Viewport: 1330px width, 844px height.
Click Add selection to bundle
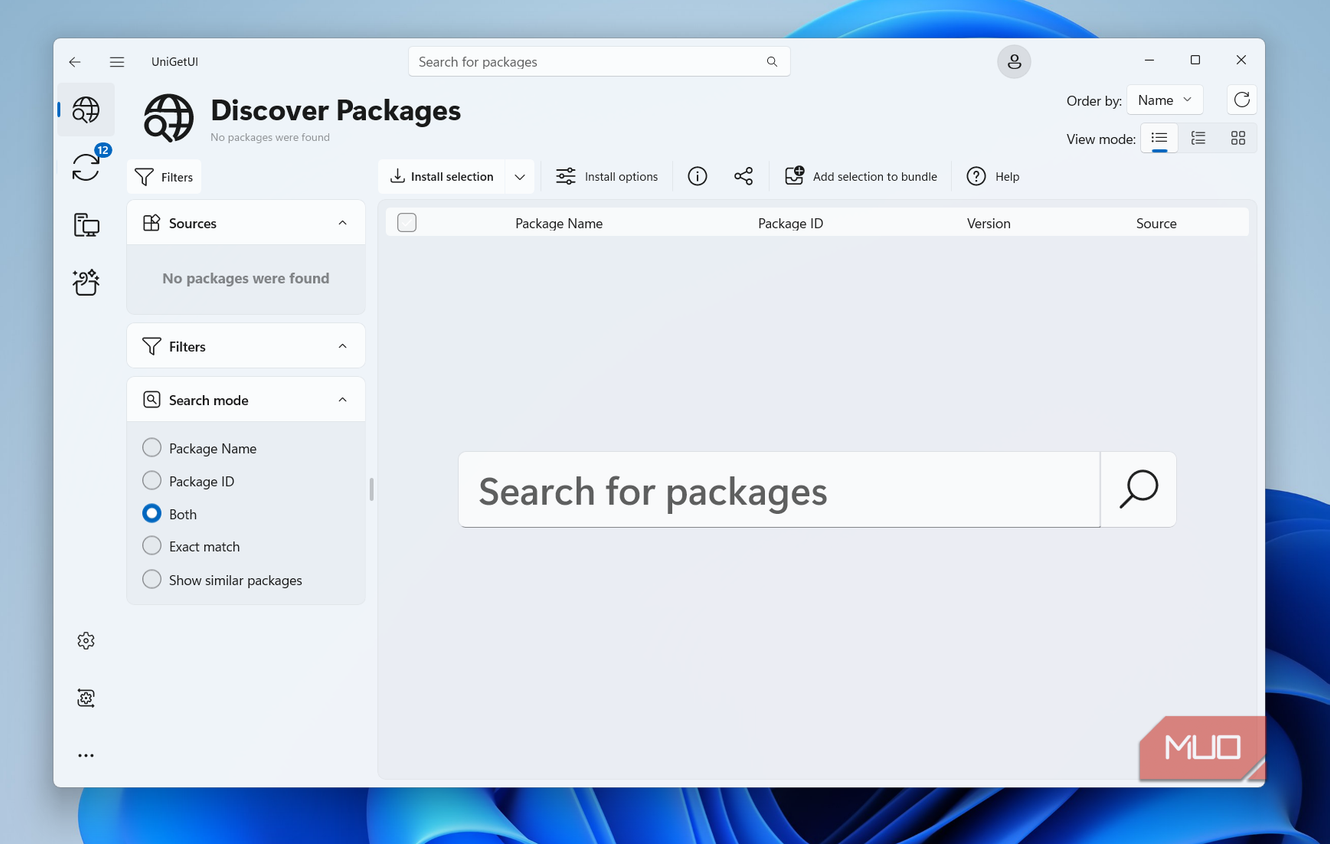[x=861, y=176]
